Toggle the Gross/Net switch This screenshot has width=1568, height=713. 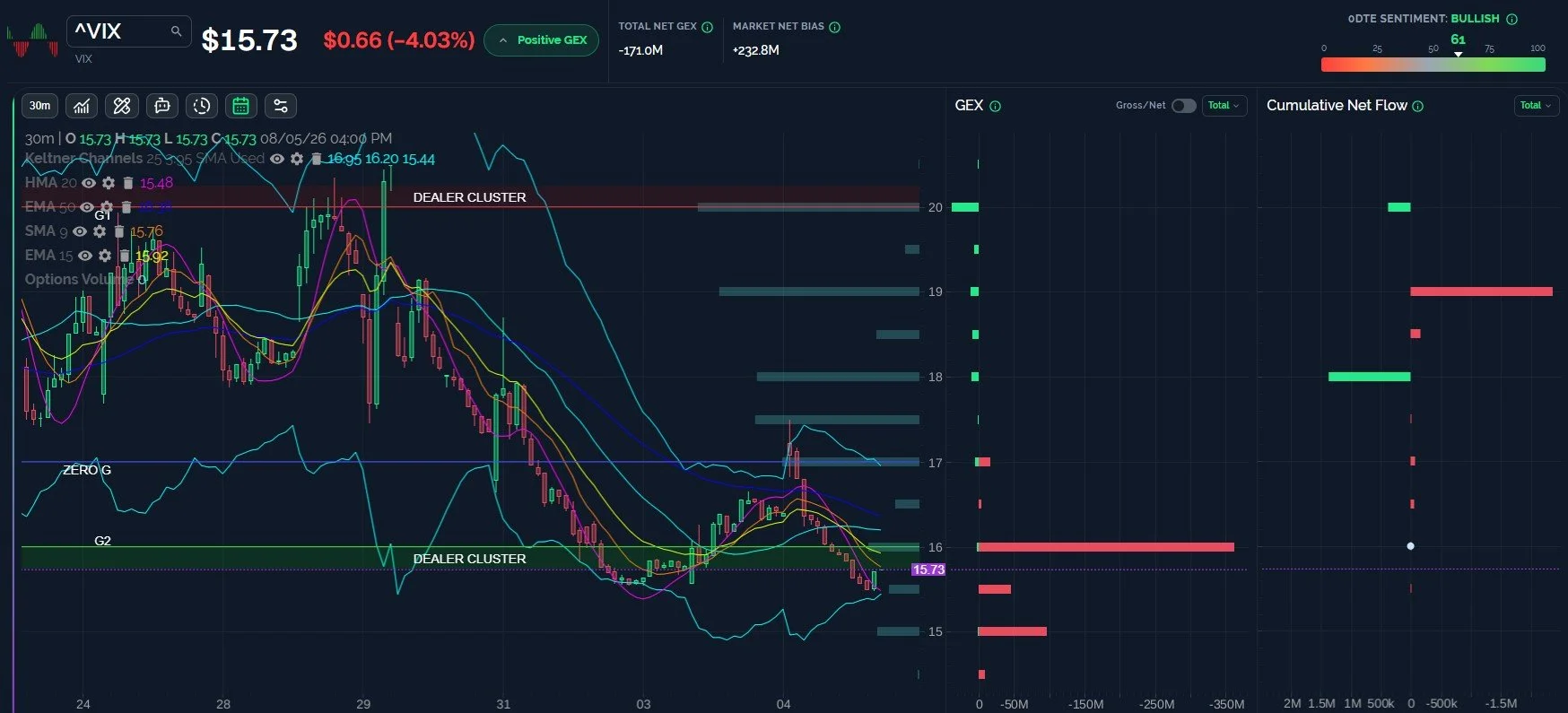click(x=1183, y=106)
